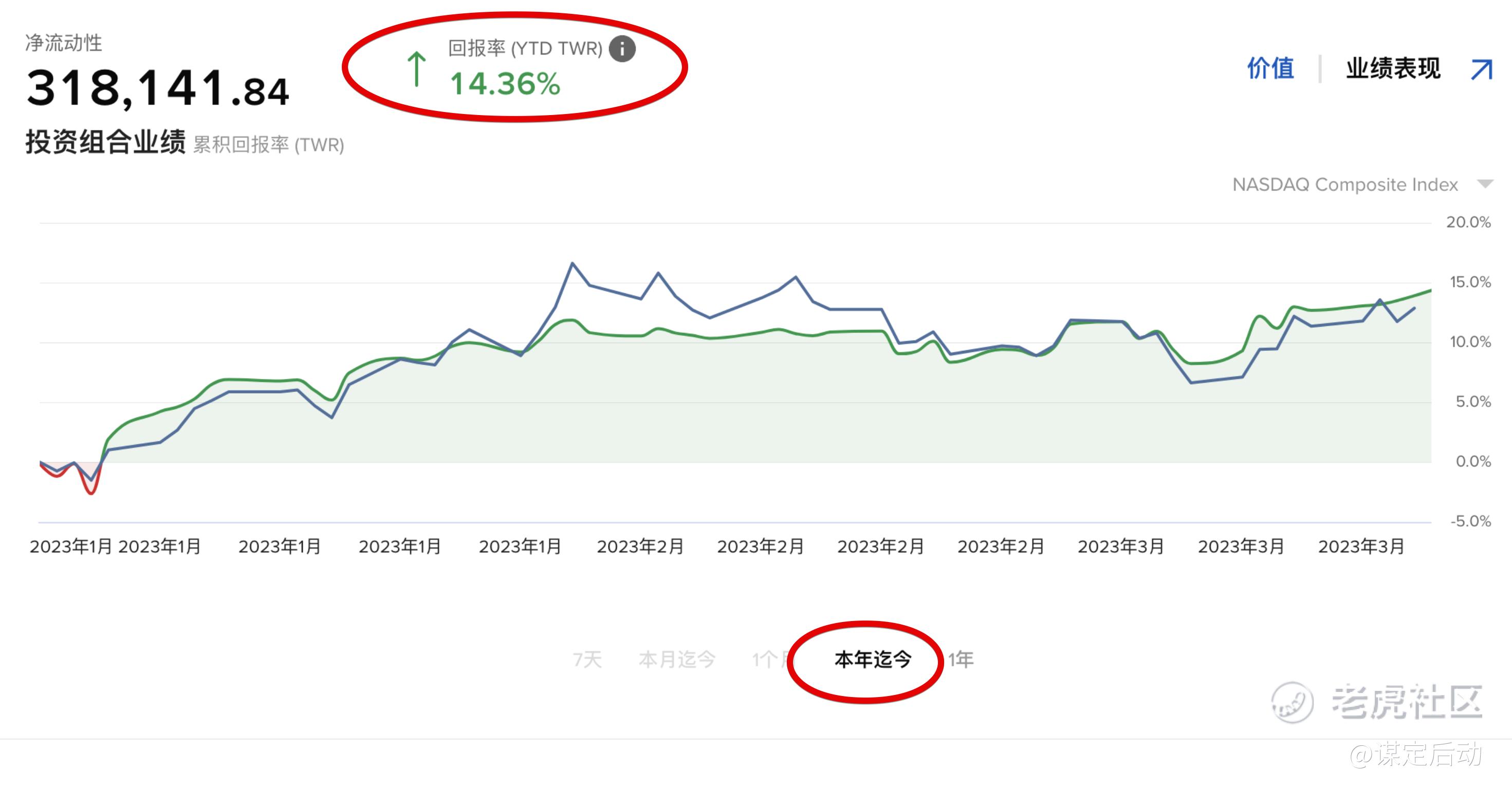The width and height of the screenshot is (1512, 789).
Task: Click the blue index line peak
Action: 573,264
